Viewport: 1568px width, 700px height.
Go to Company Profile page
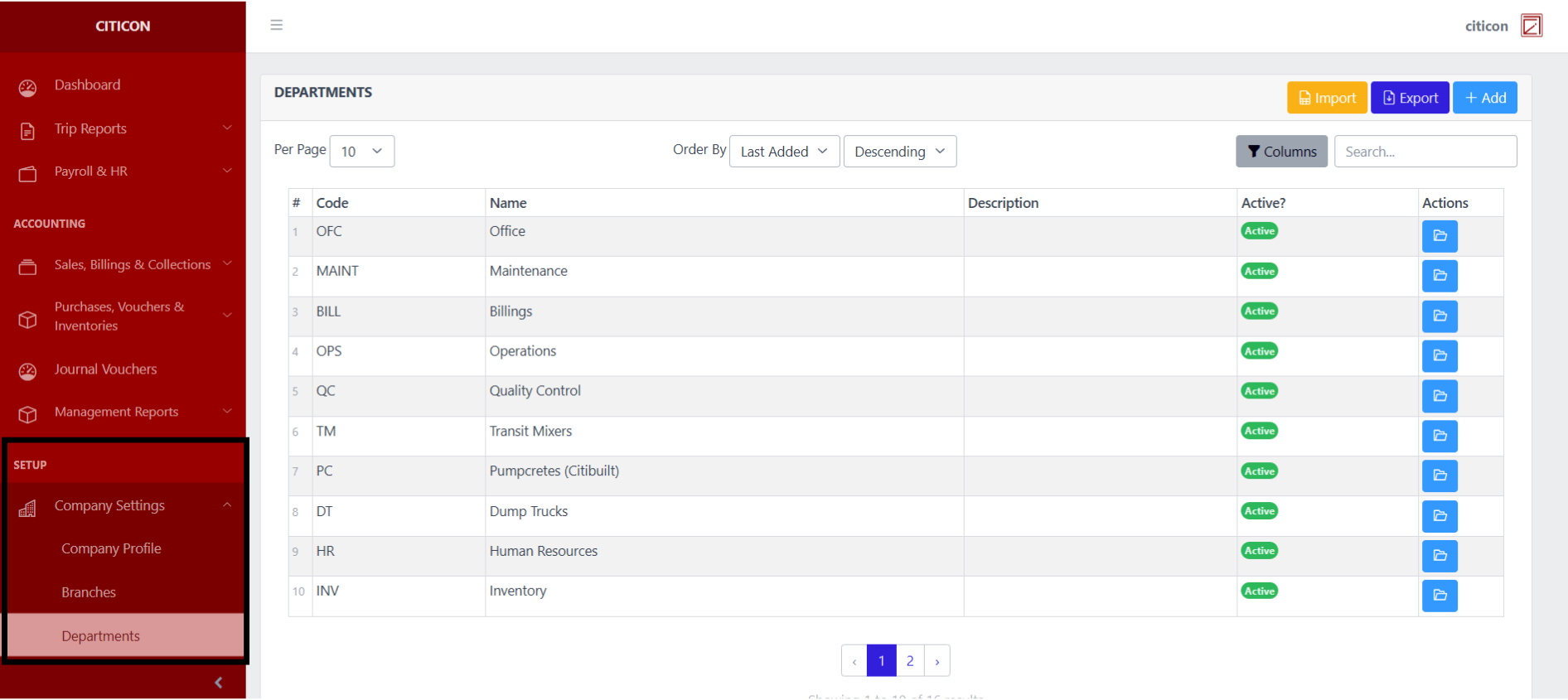tap(111, 549)
